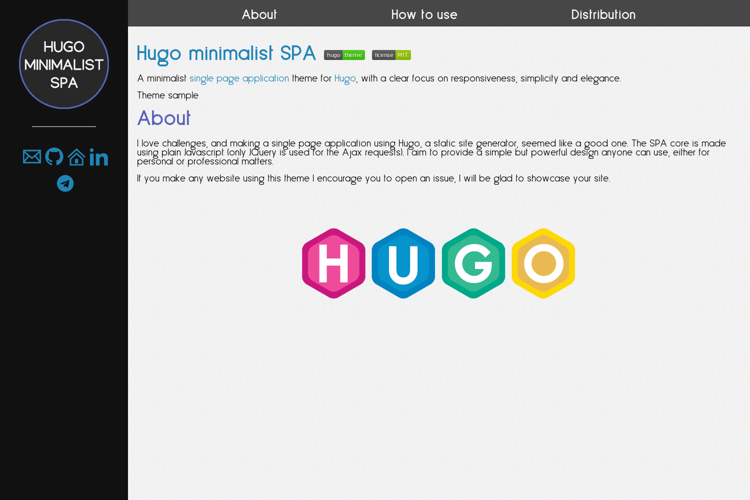The height and width of the screenshot is (500, 750).
Task: Click the Hugo Minimalist SPA circular logo
Action: click(x=64, y=64)
